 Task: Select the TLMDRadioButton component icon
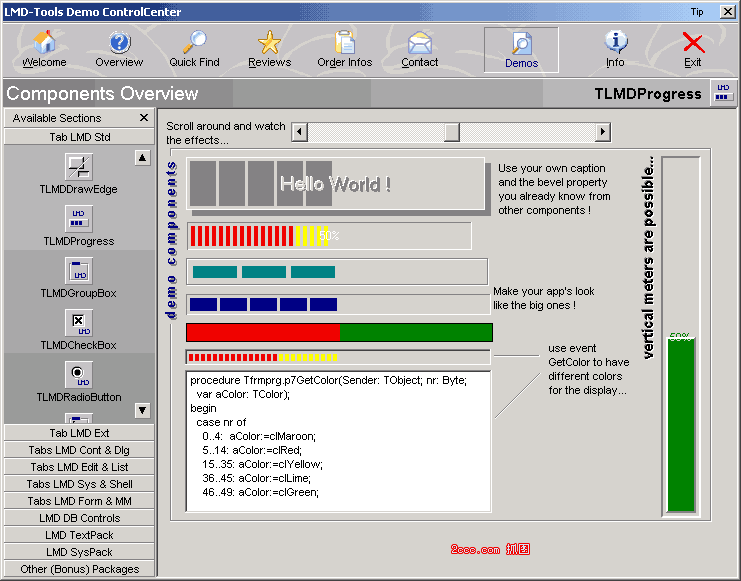pos(78,374)
